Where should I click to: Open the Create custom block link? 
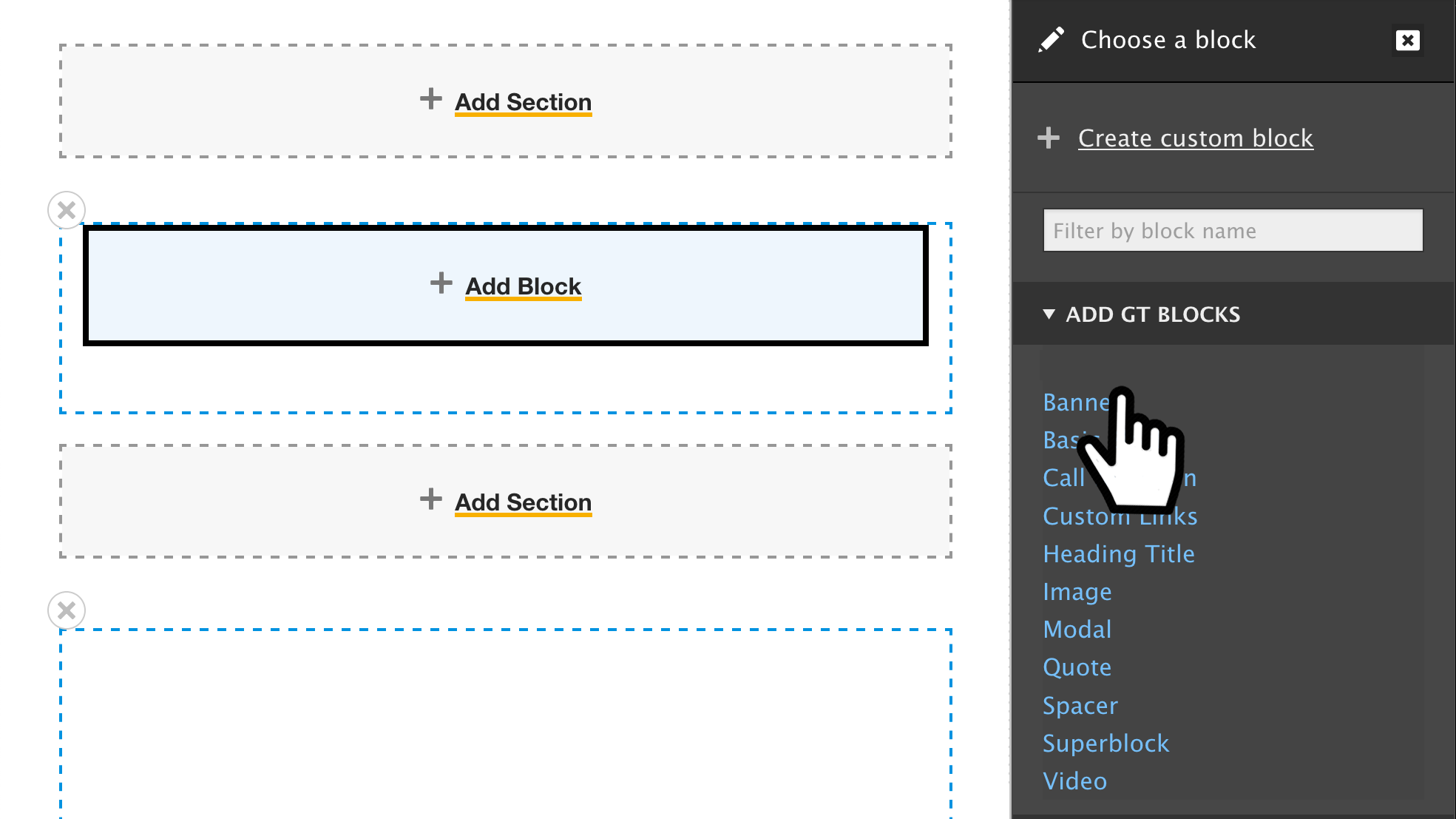point(1196,138)
